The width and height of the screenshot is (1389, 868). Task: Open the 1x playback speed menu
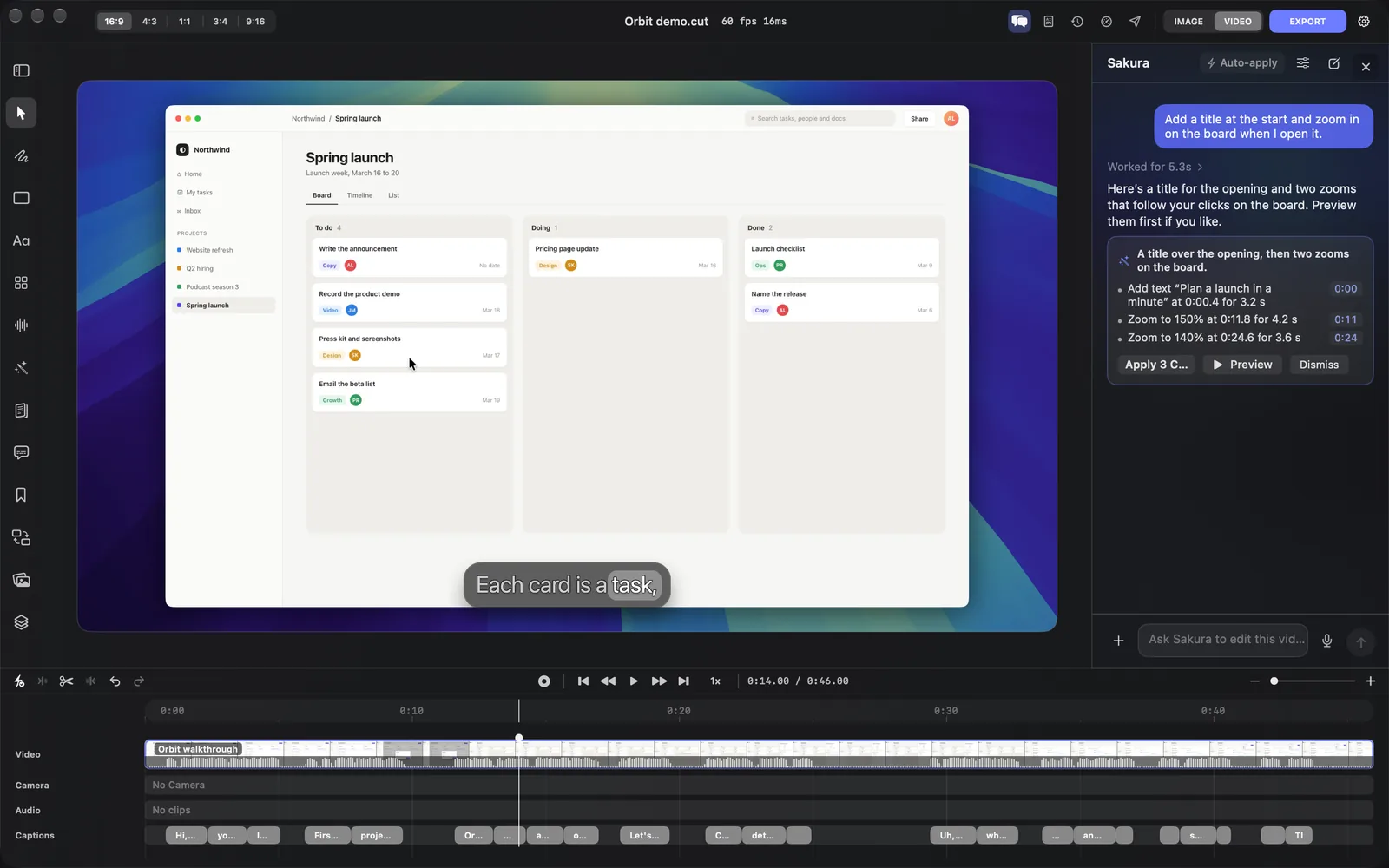pos(715,681)
